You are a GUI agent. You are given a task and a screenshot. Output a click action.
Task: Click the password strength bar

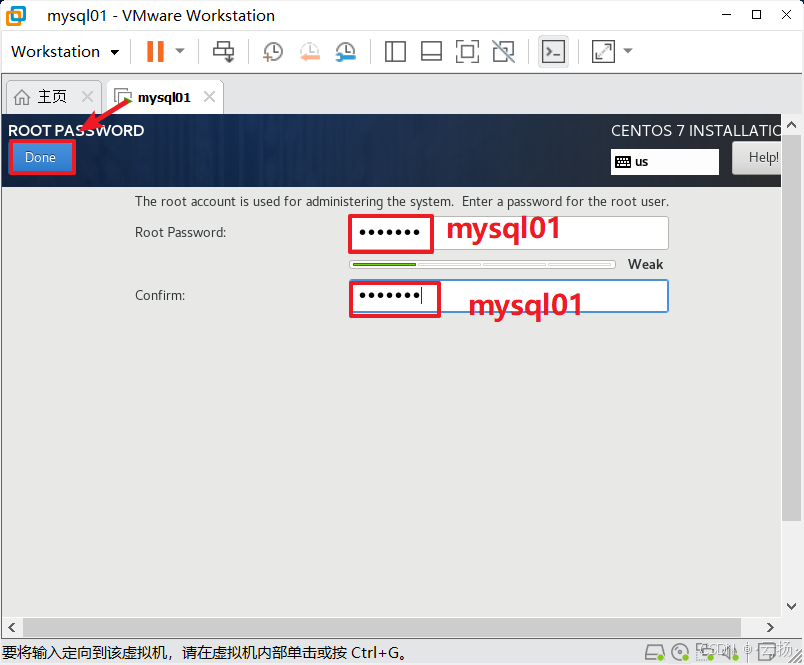click(x=482, y=265)
